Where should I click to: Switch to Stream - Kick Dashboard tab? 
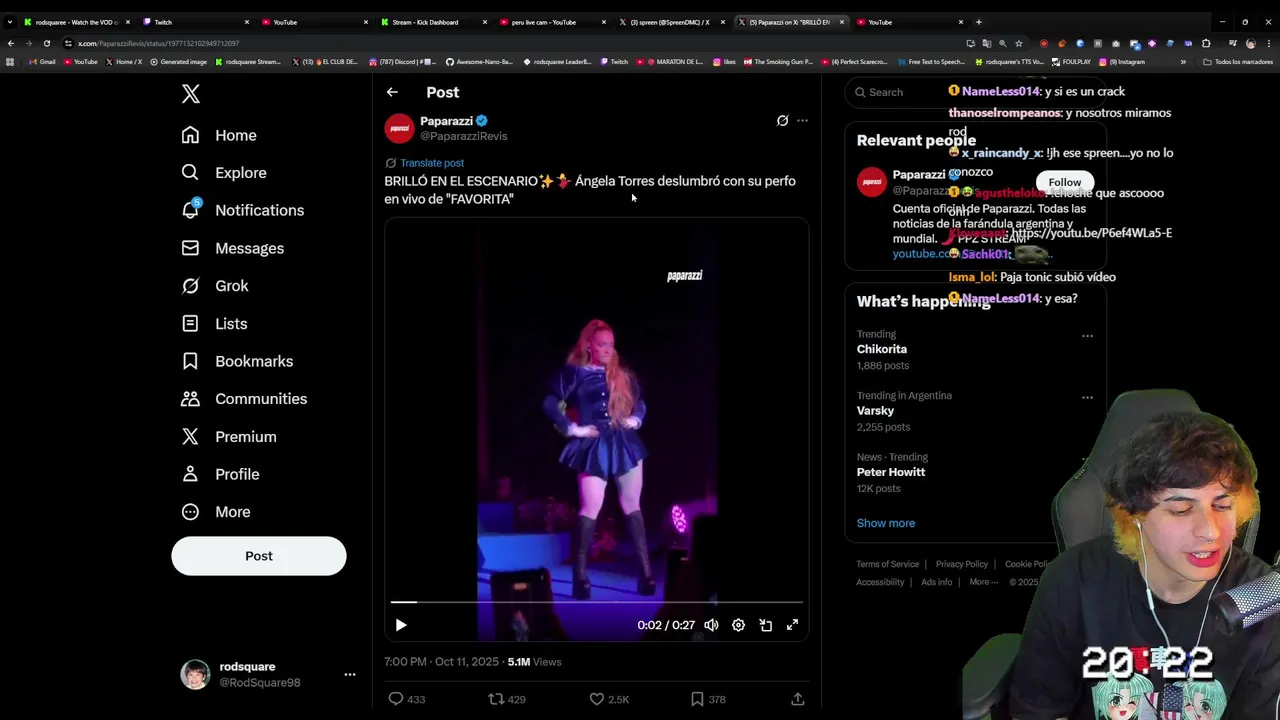coord(432,22)
